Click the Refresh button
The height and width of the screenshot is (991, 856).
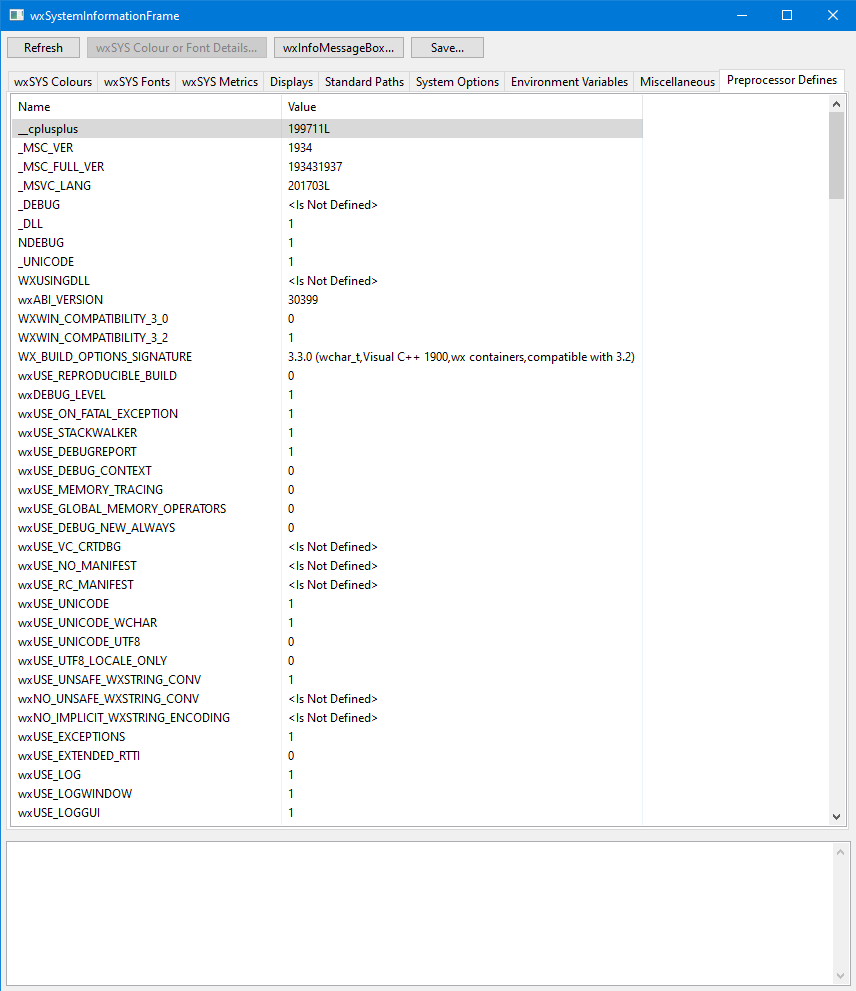(x=43, y=48)
